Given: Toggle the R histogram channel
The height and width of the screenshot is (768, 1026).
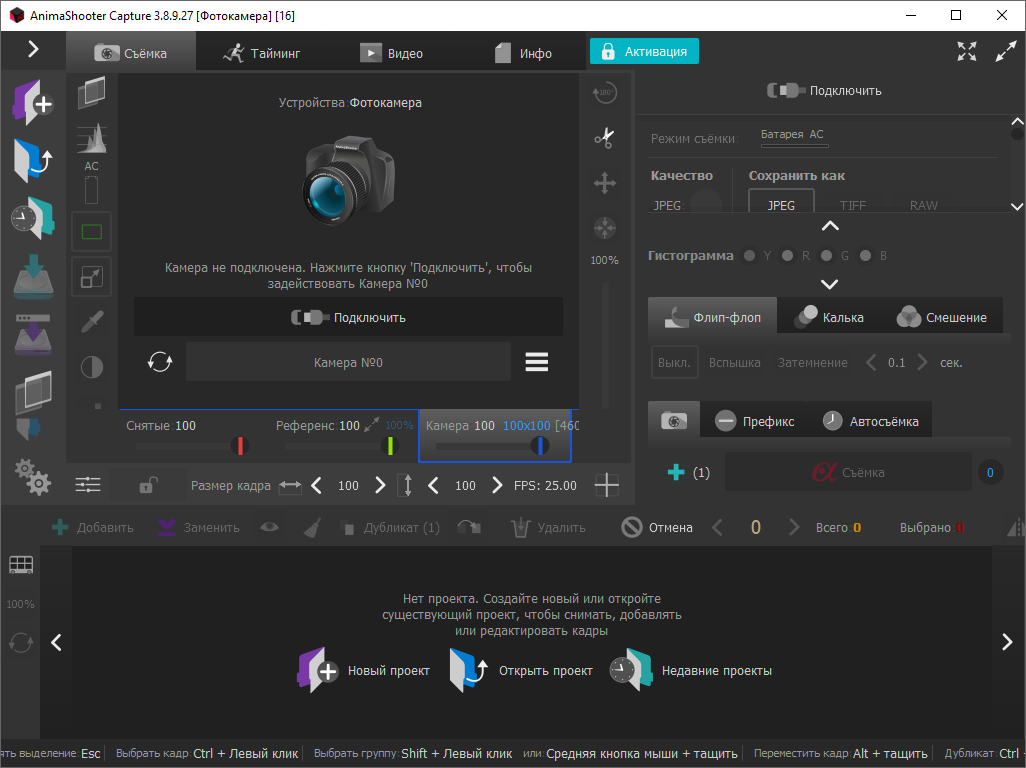Looking at the screenshot, I should pyautogui.click(x=788, y=256).
